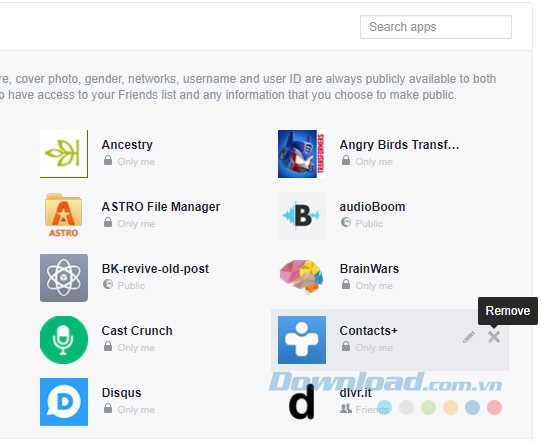Click the ASTRO File Manager name link
This screenshot has height=441, width=546.
pos(161,207)
